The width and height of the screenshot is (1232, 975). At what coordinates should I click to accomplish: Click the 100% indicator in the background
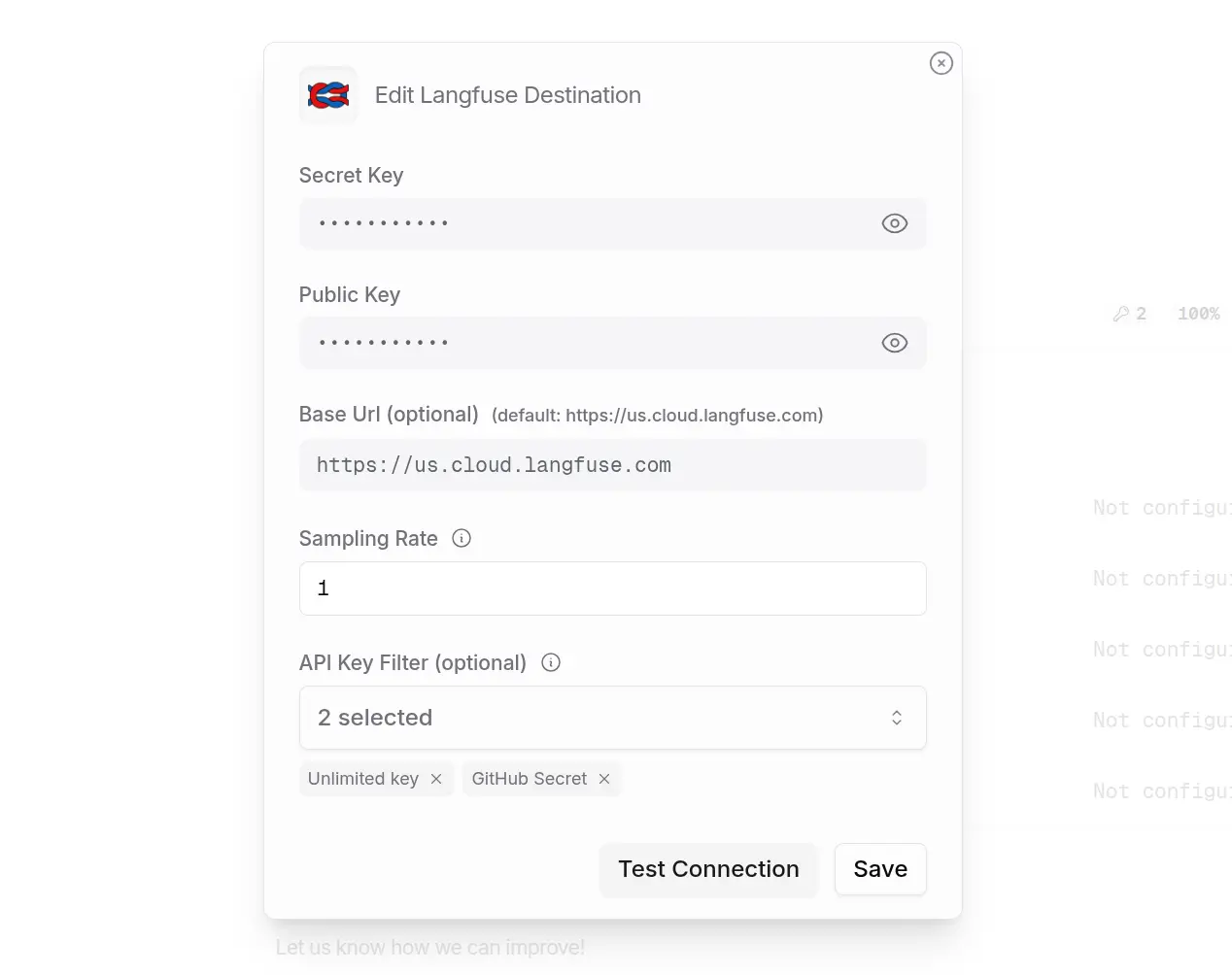(1198, 313)
